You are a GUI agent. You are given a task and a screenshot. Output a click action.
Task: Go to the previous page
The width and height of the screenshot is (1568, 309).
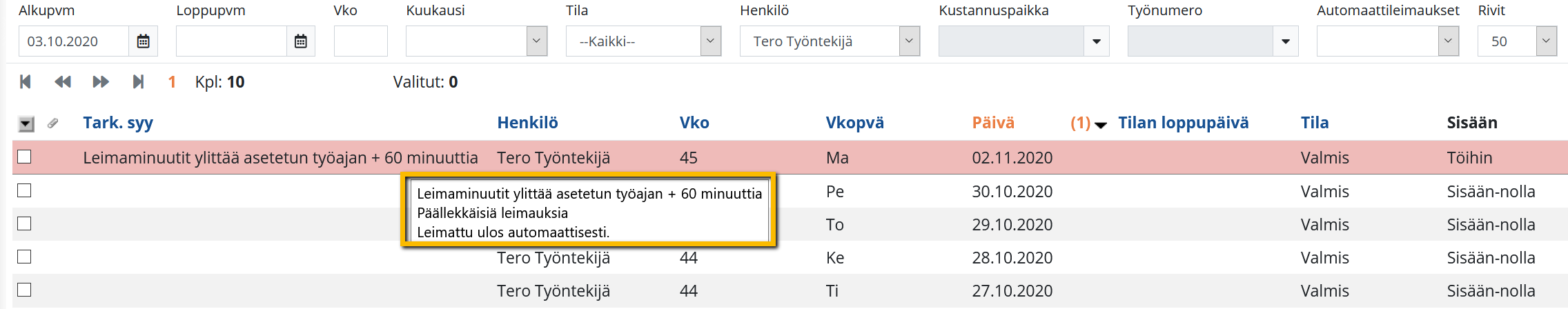coord(63,82)
